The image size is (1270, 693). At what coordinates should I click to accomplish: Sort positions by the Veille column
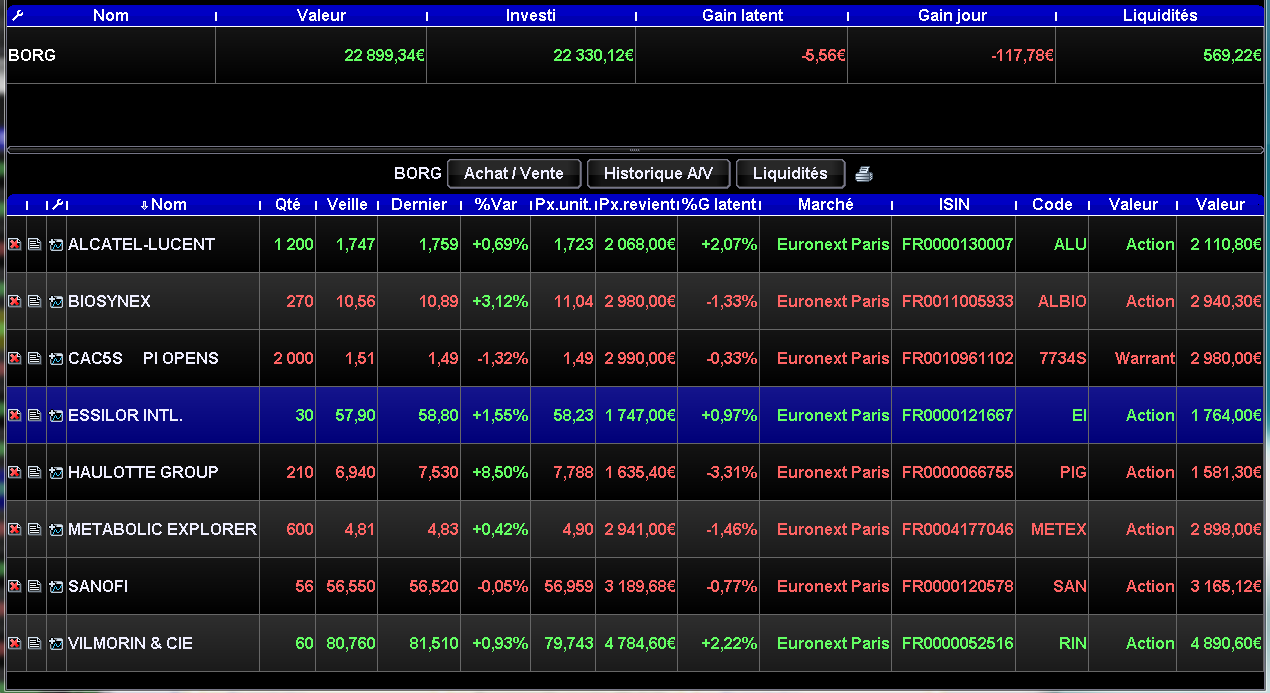tap(347, 204)
